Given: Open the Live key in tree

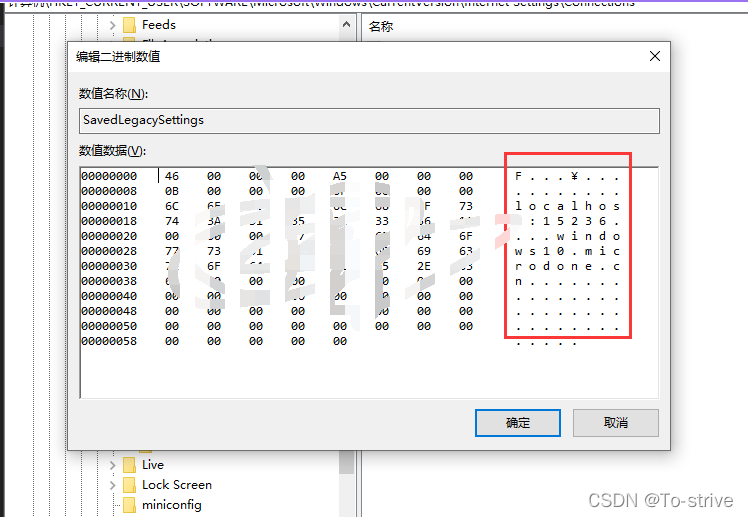Looking at the screenshot, I should click(x=153, y=465).
